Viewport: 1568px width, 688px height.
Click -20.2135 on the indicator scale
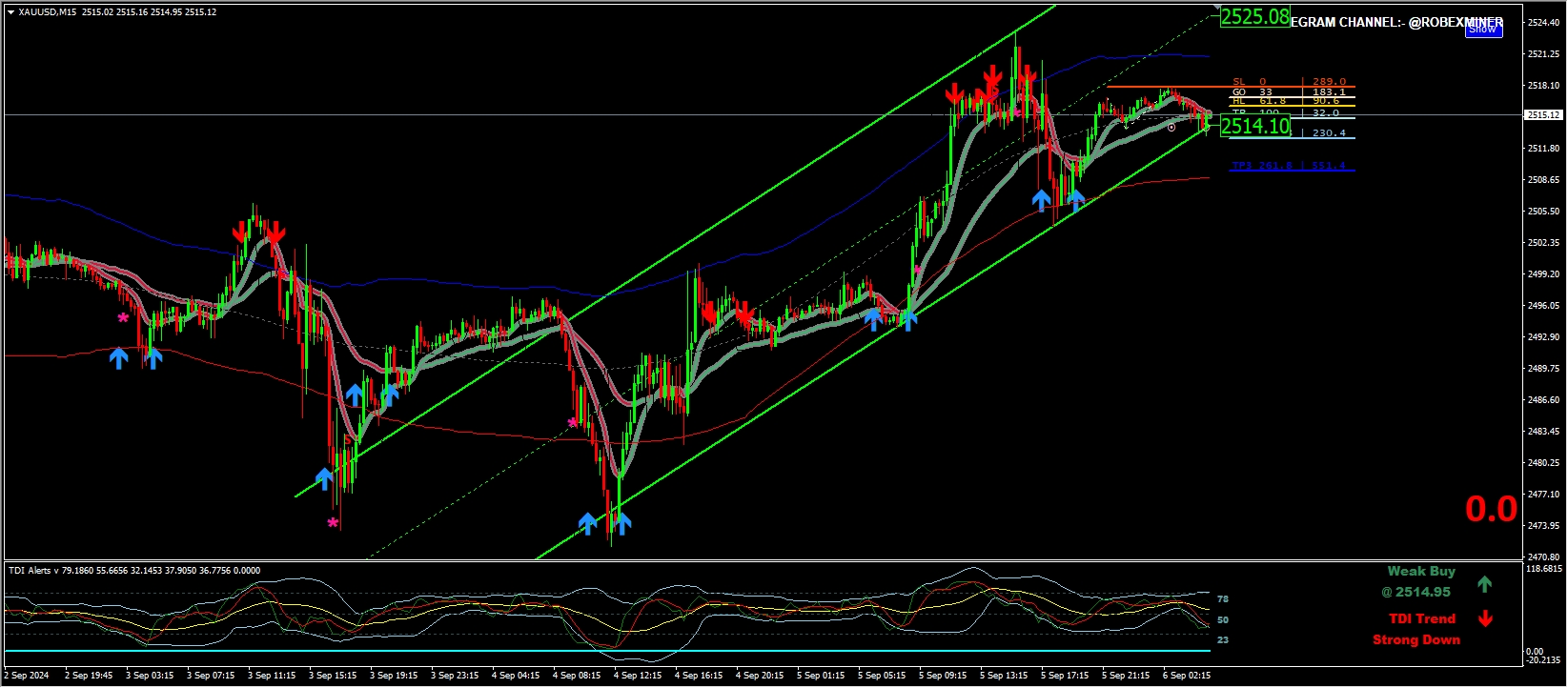tap(1545, 659)
